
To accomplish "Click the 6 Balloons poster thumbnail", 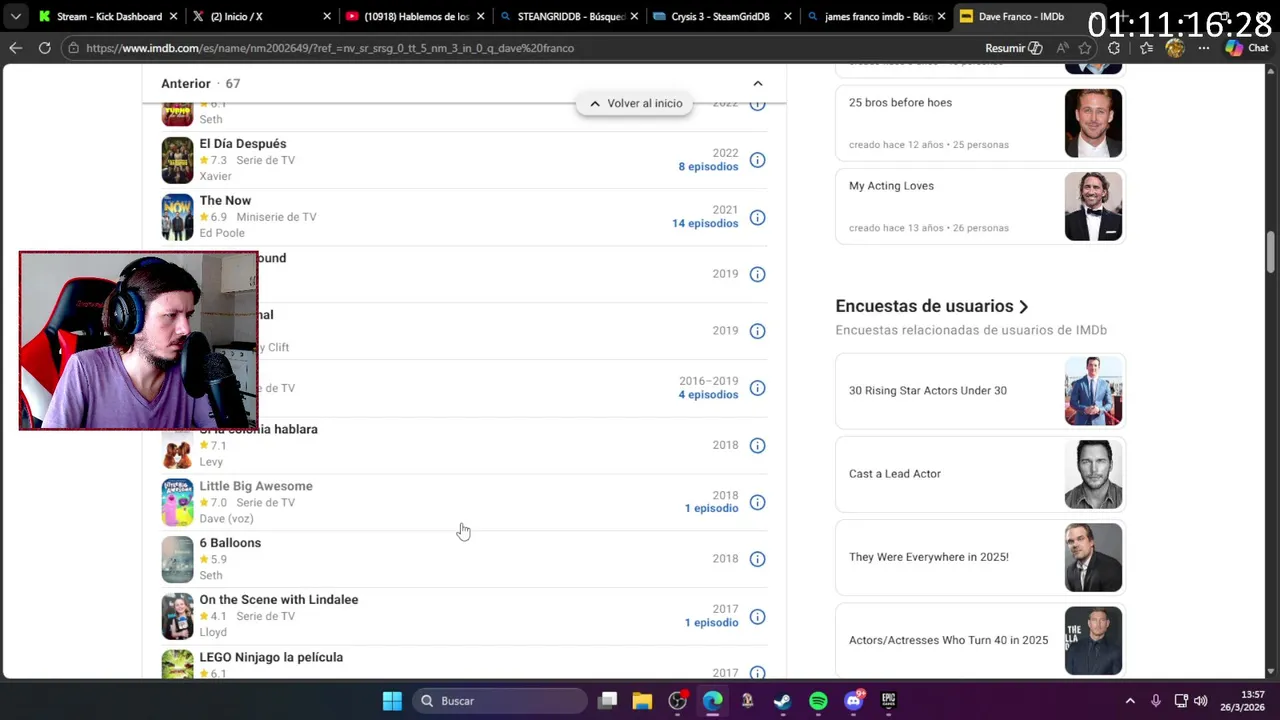I will point(177,559).
